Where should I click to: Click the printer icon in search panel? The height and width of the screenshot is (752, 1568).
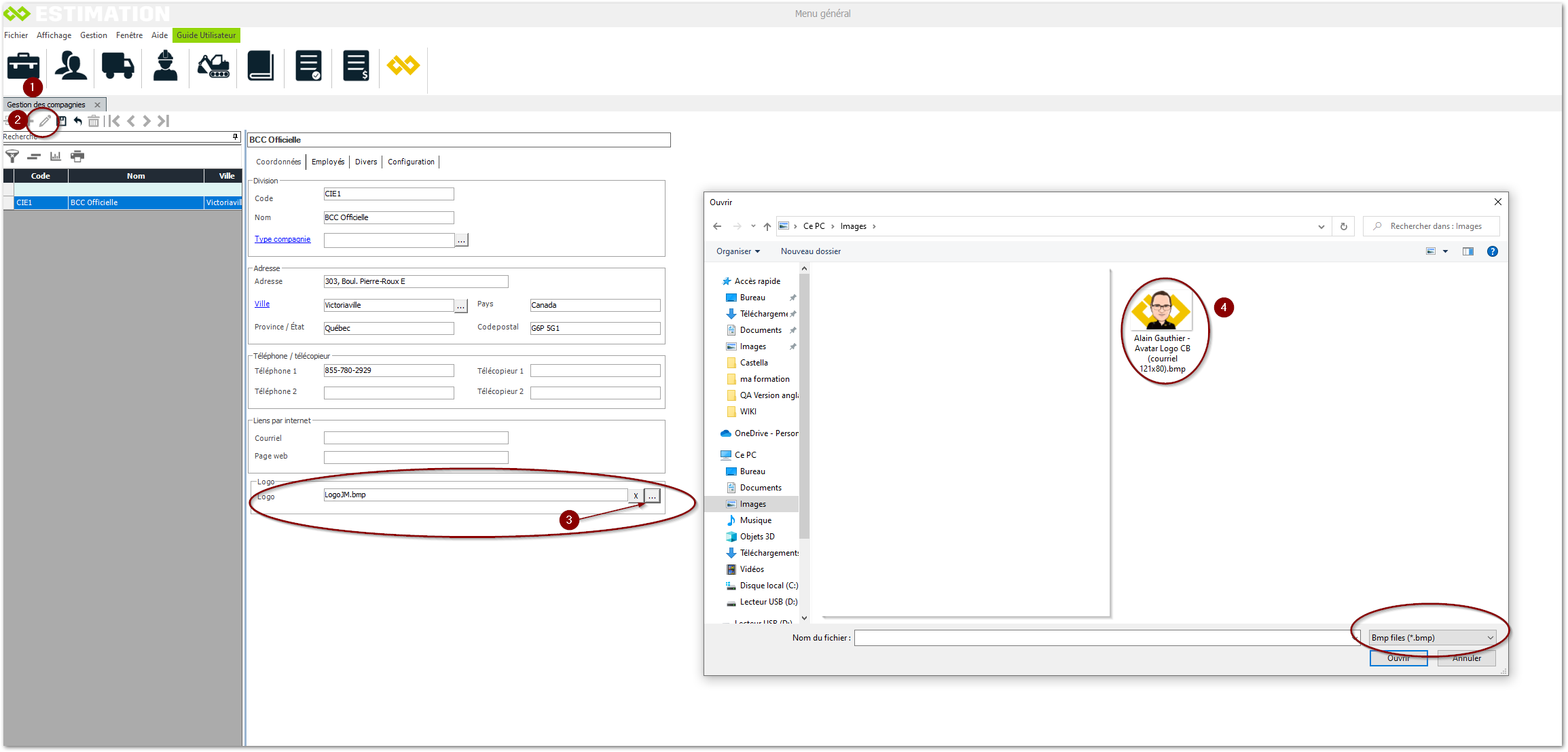[x=78, y=156]
